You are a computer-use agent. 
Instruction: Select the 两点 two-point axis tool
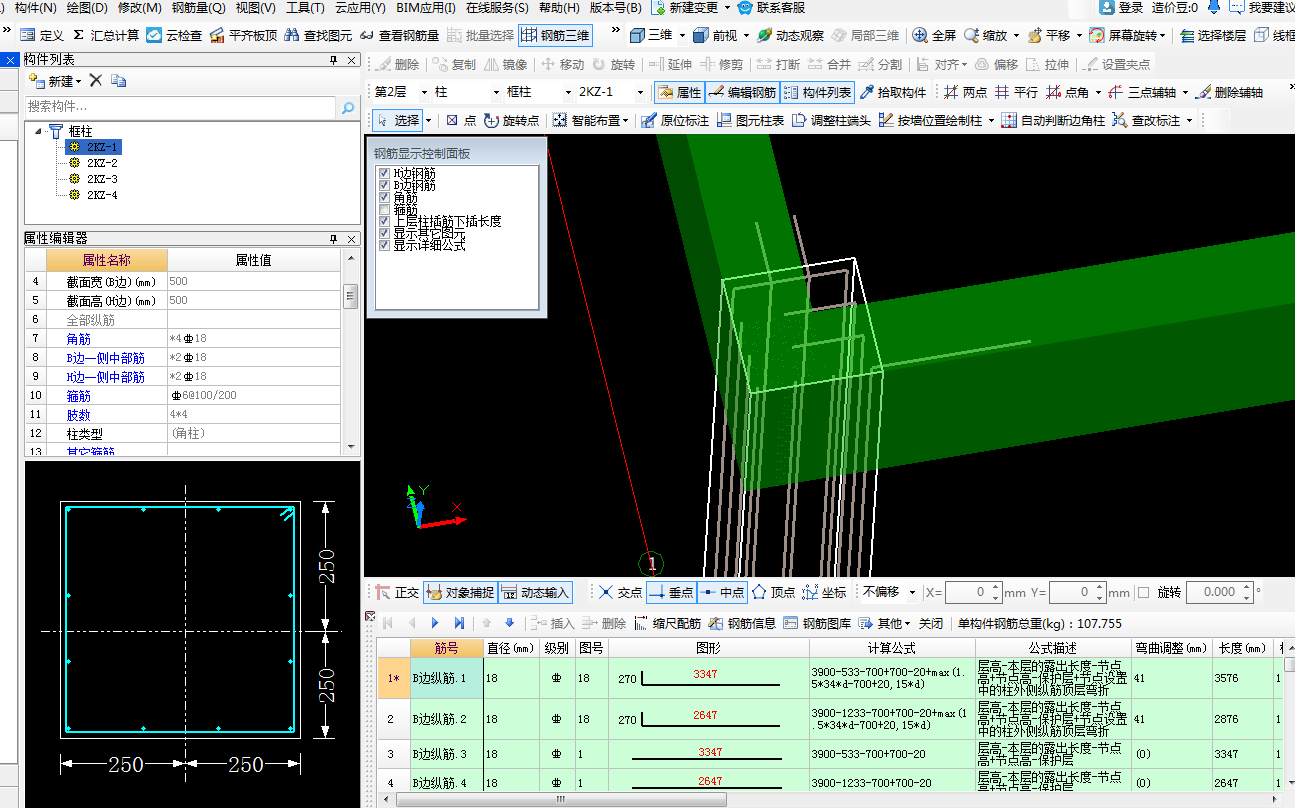[x=965, y=92]
